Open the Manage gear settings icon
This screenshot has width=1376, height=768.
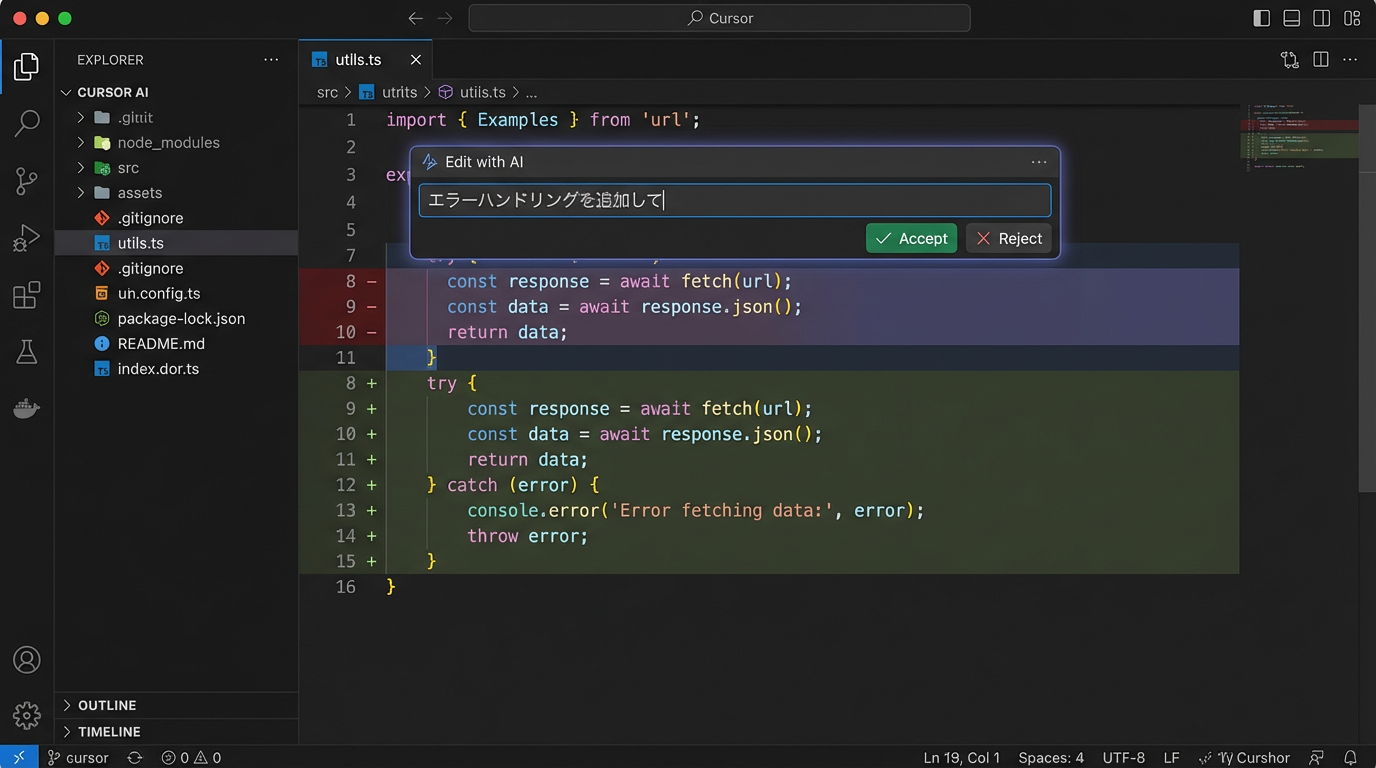click(27, 715)
